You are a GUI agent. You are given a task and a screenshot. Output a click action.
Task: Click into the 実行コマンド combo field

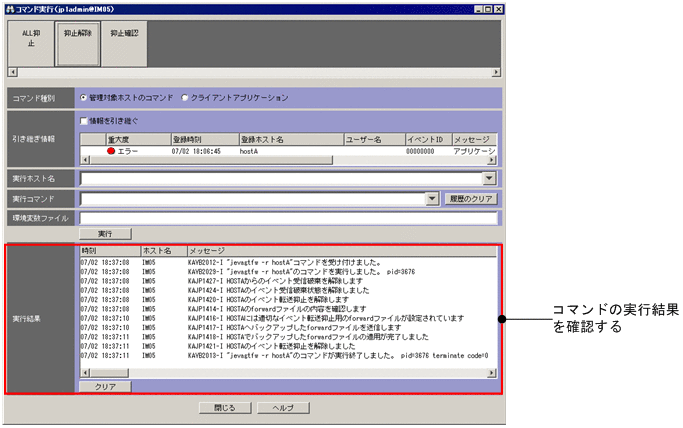[x=253, y=199]
